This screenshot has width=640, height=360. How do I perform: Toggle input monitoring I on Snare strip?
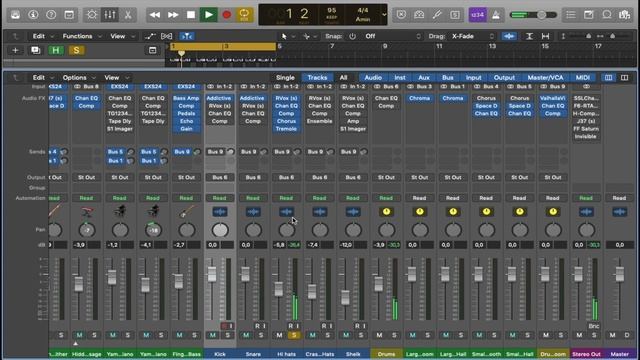pos(264,326)
